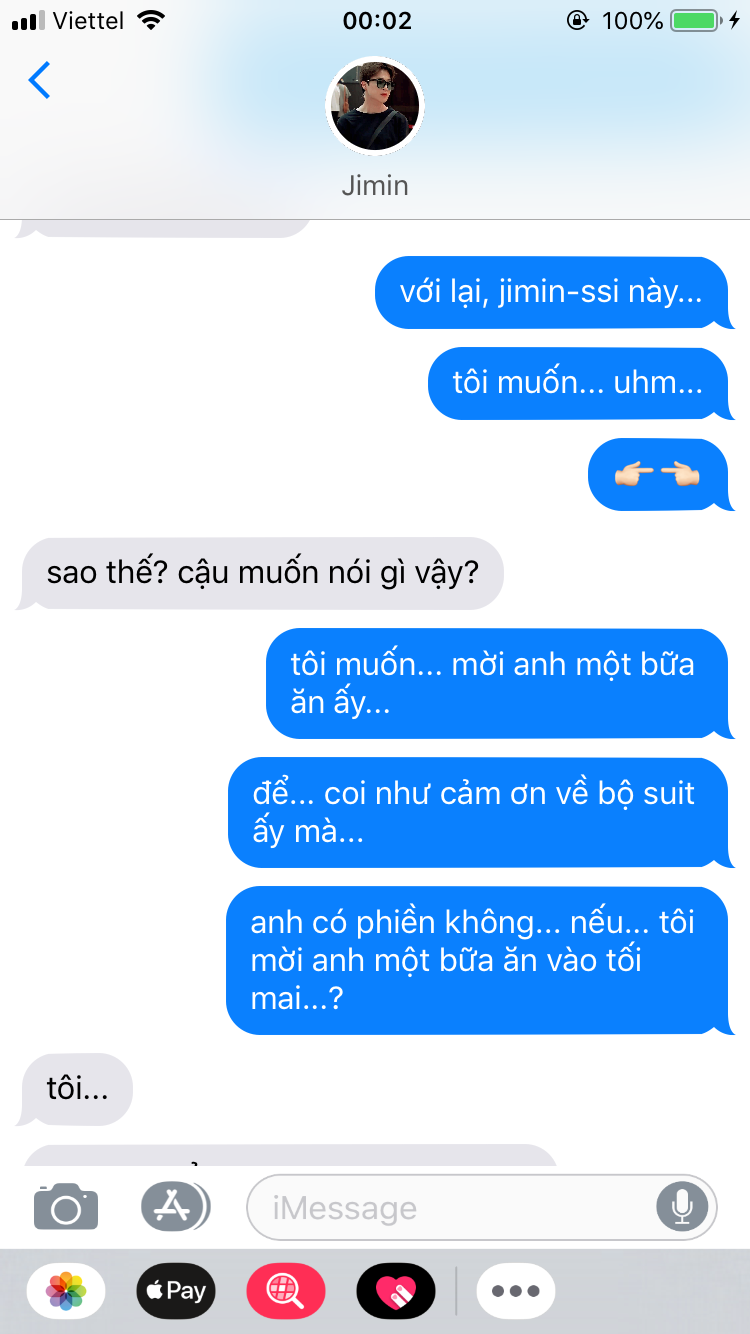Tap the back chevron arrow
Screen dimensions: 750x1334
[x=39, y=80]
